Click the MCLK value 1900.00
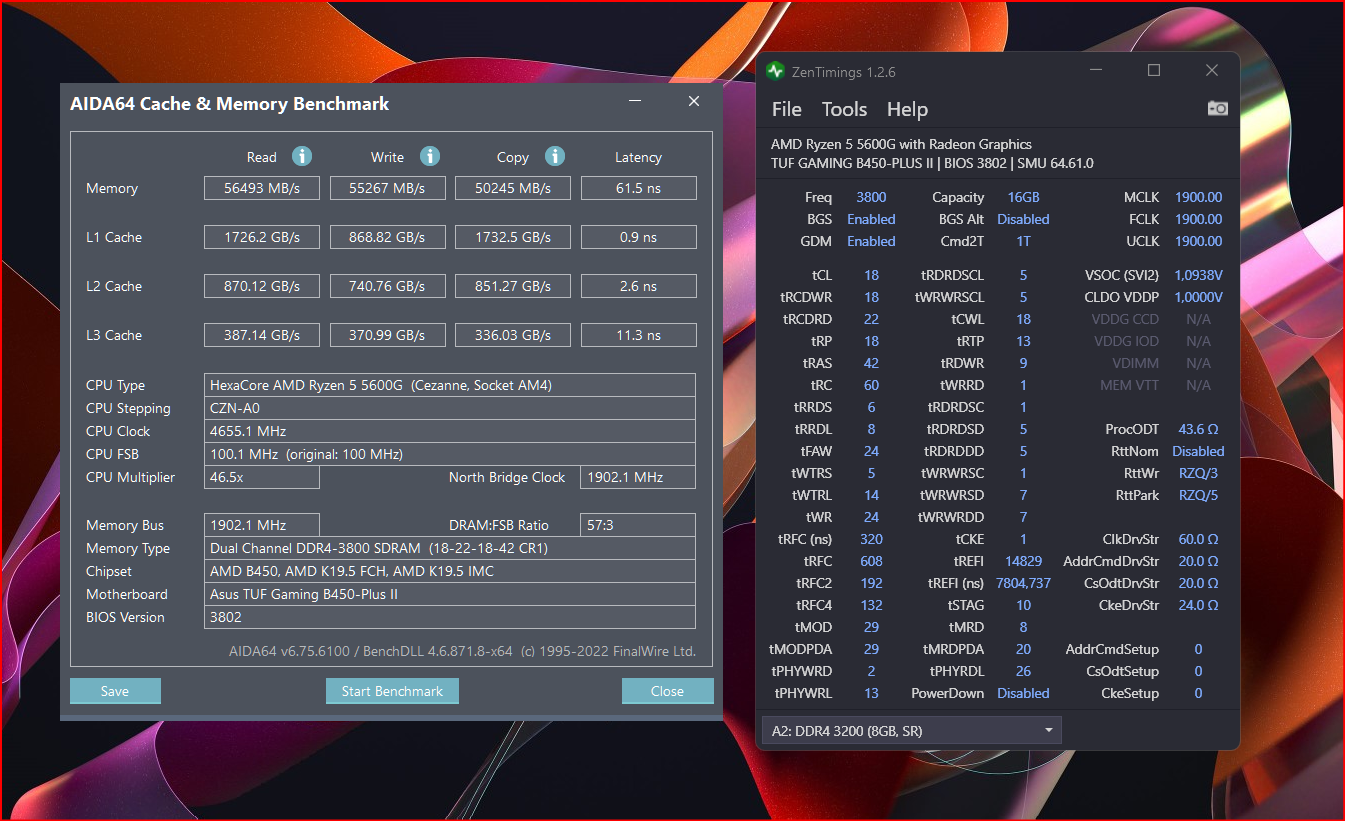 click(1198, 197)
